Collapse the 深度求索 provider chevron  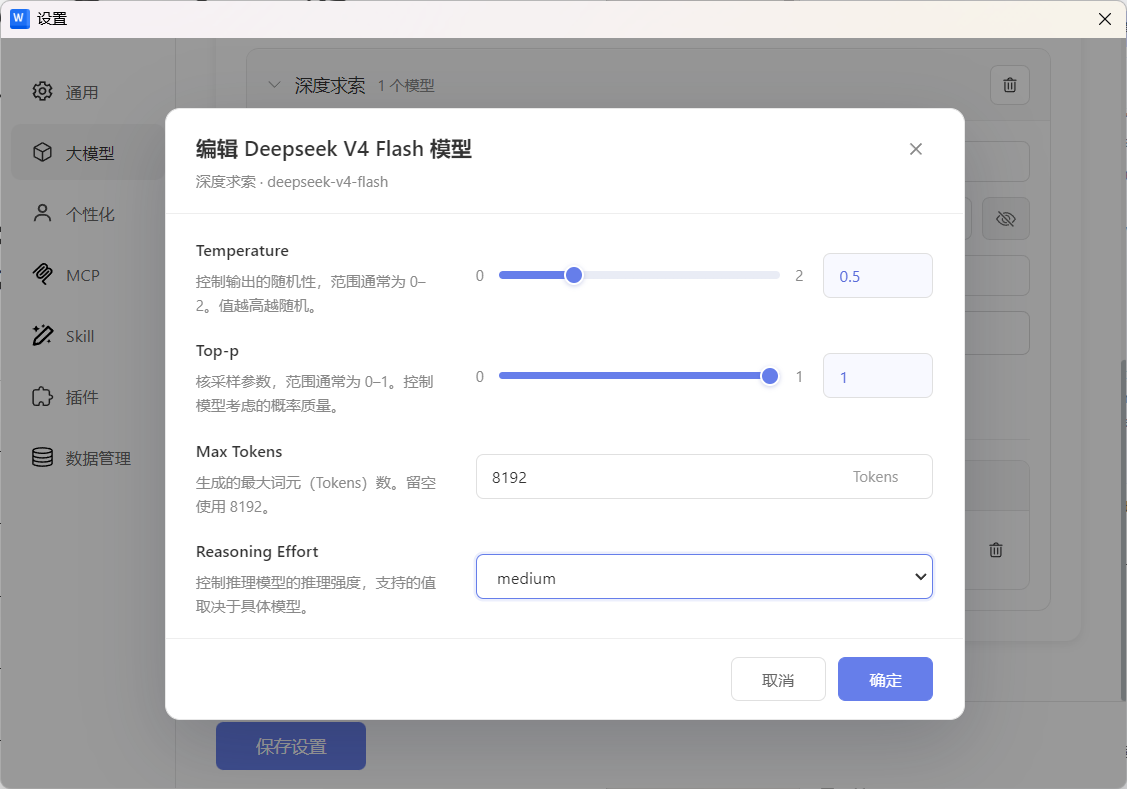pos(274,85)
